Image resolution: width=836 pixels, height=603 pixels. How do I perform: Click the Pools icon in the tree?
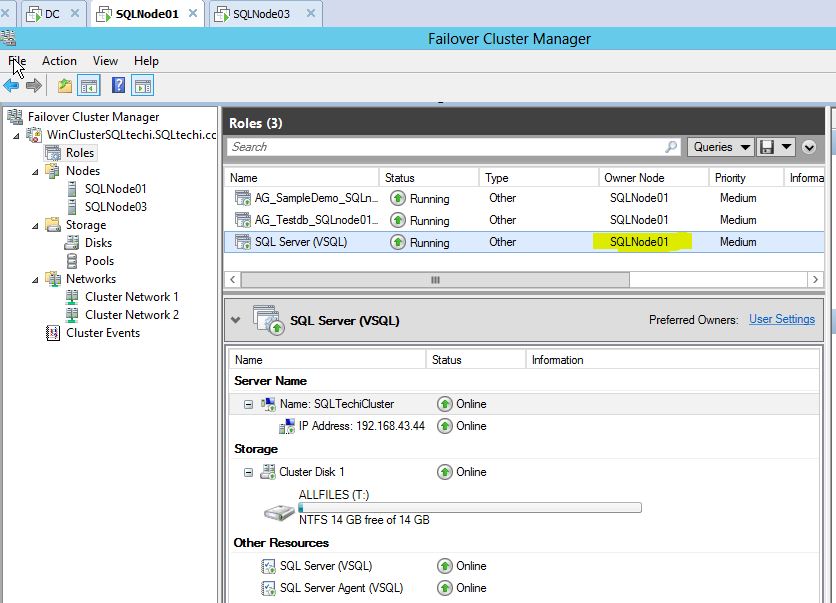coord(71,261)
